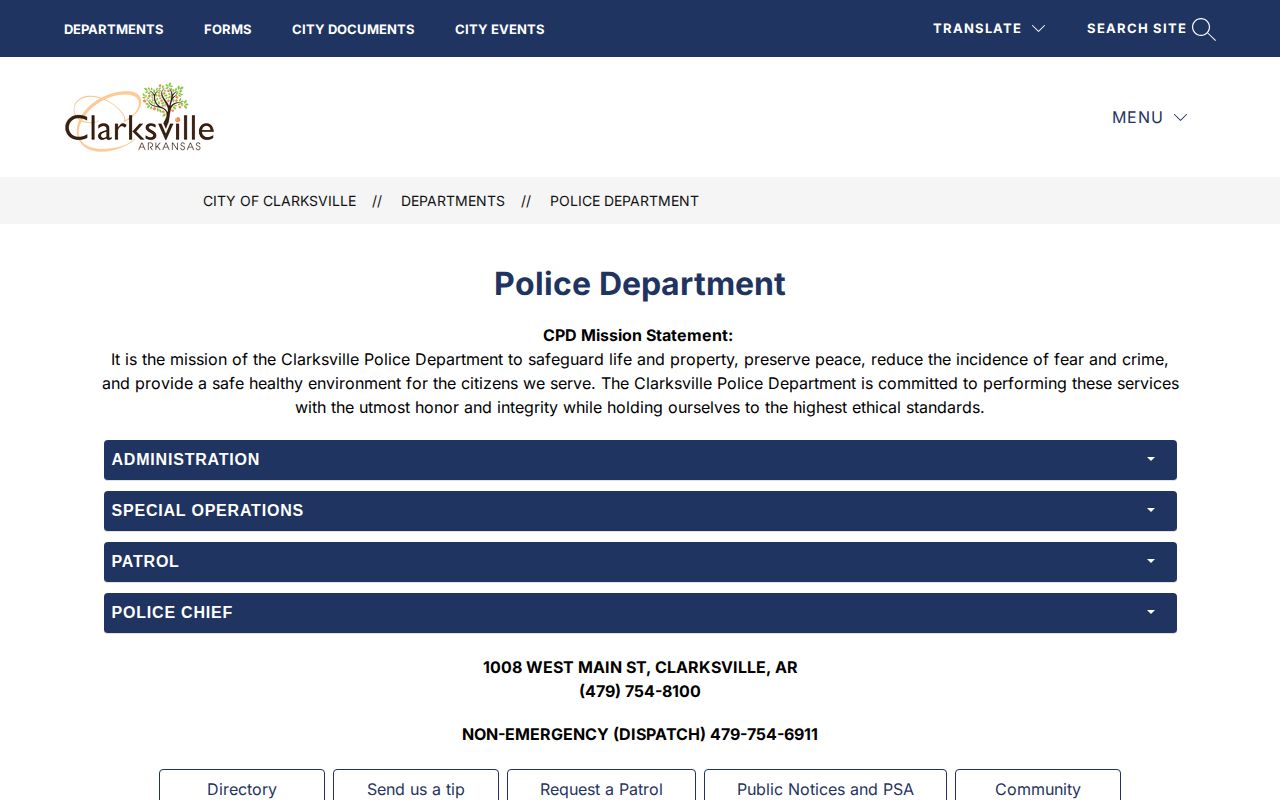
Task: Click the CPD Mission Statement heading
Action: pos(638,336)
